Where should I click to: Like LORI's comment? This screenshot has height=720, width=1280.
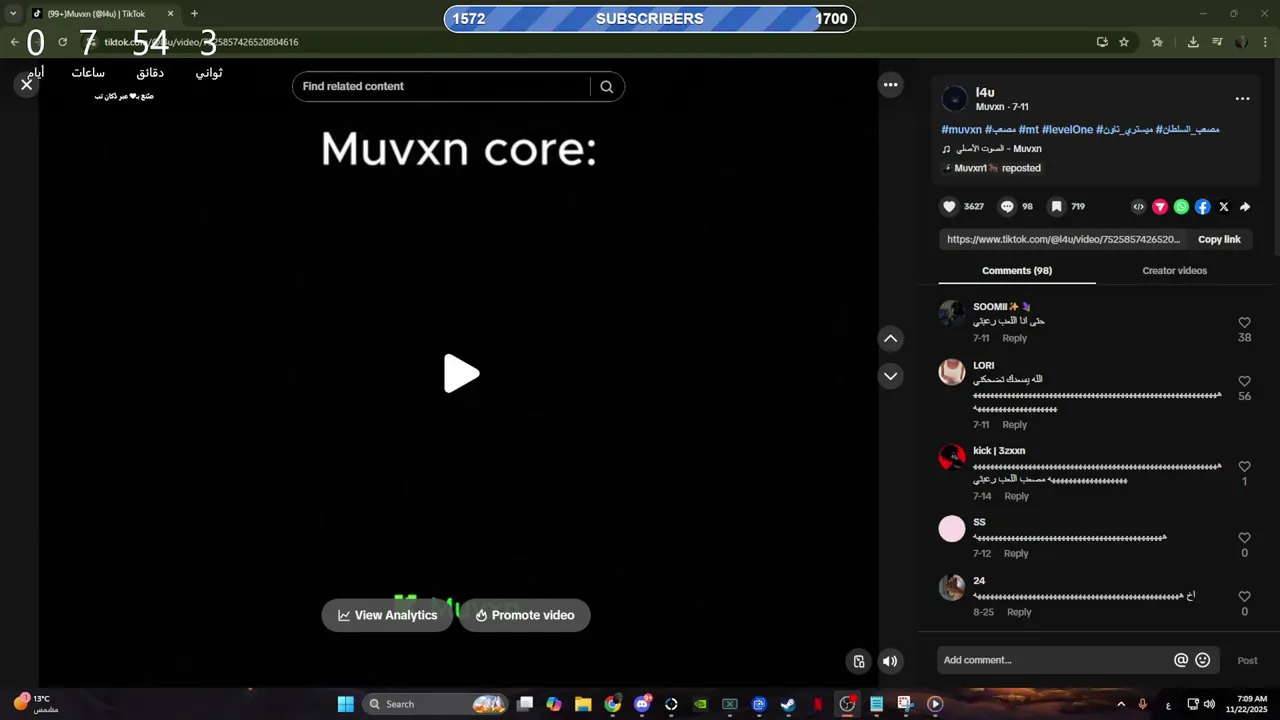[1244, 382]
